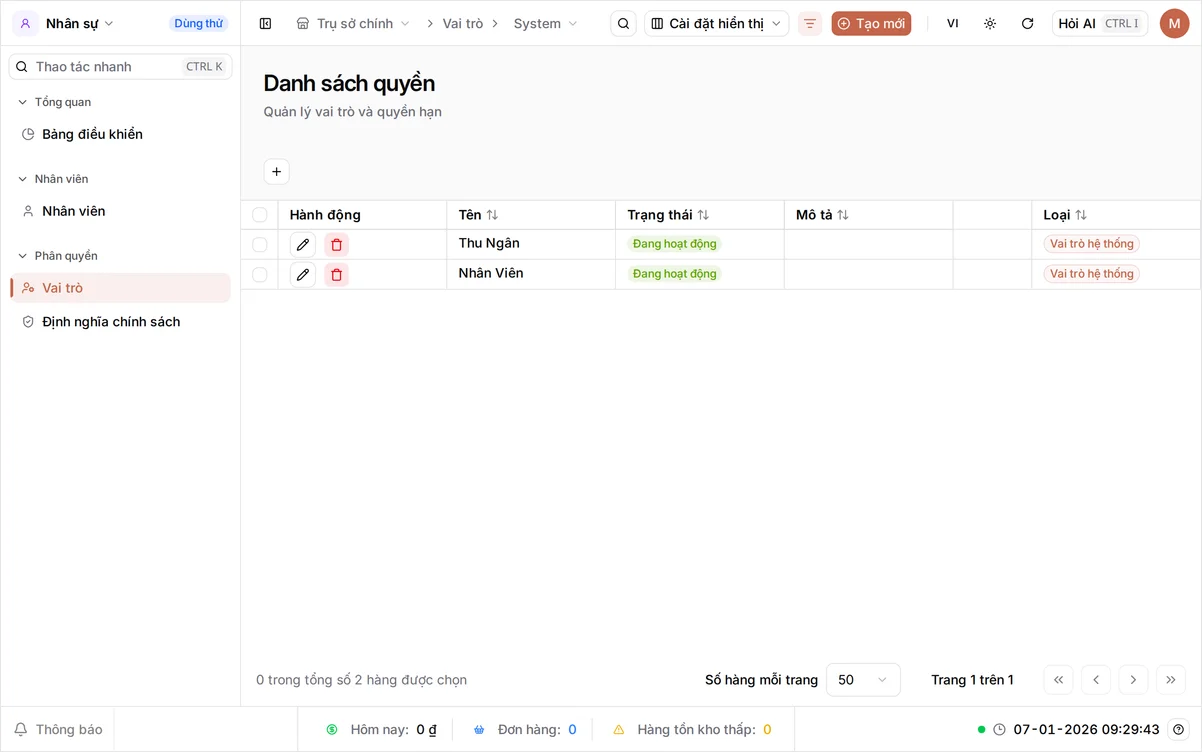Open the Hỏi AI button
The width and height of the screenshot is (1202, 752).
1100,23
